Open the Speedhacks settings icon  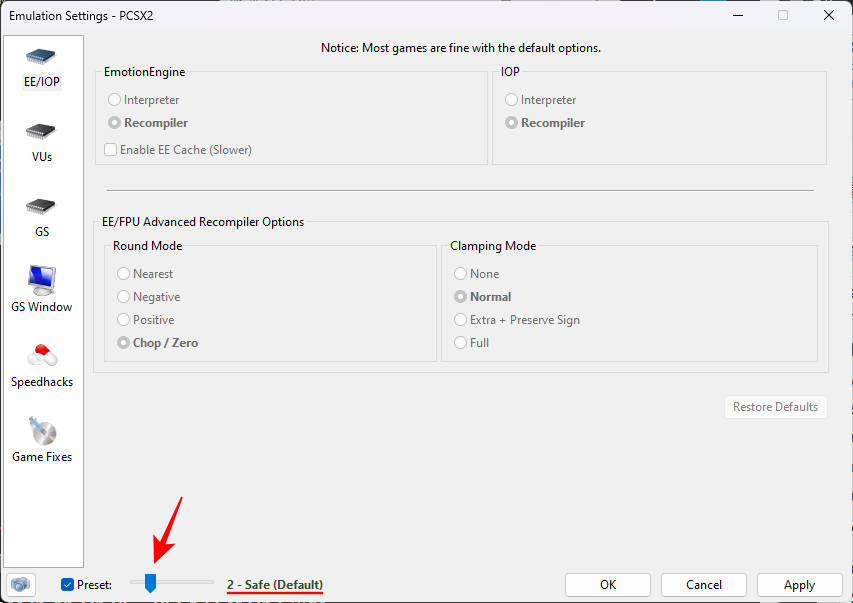(x=42, y=356)
